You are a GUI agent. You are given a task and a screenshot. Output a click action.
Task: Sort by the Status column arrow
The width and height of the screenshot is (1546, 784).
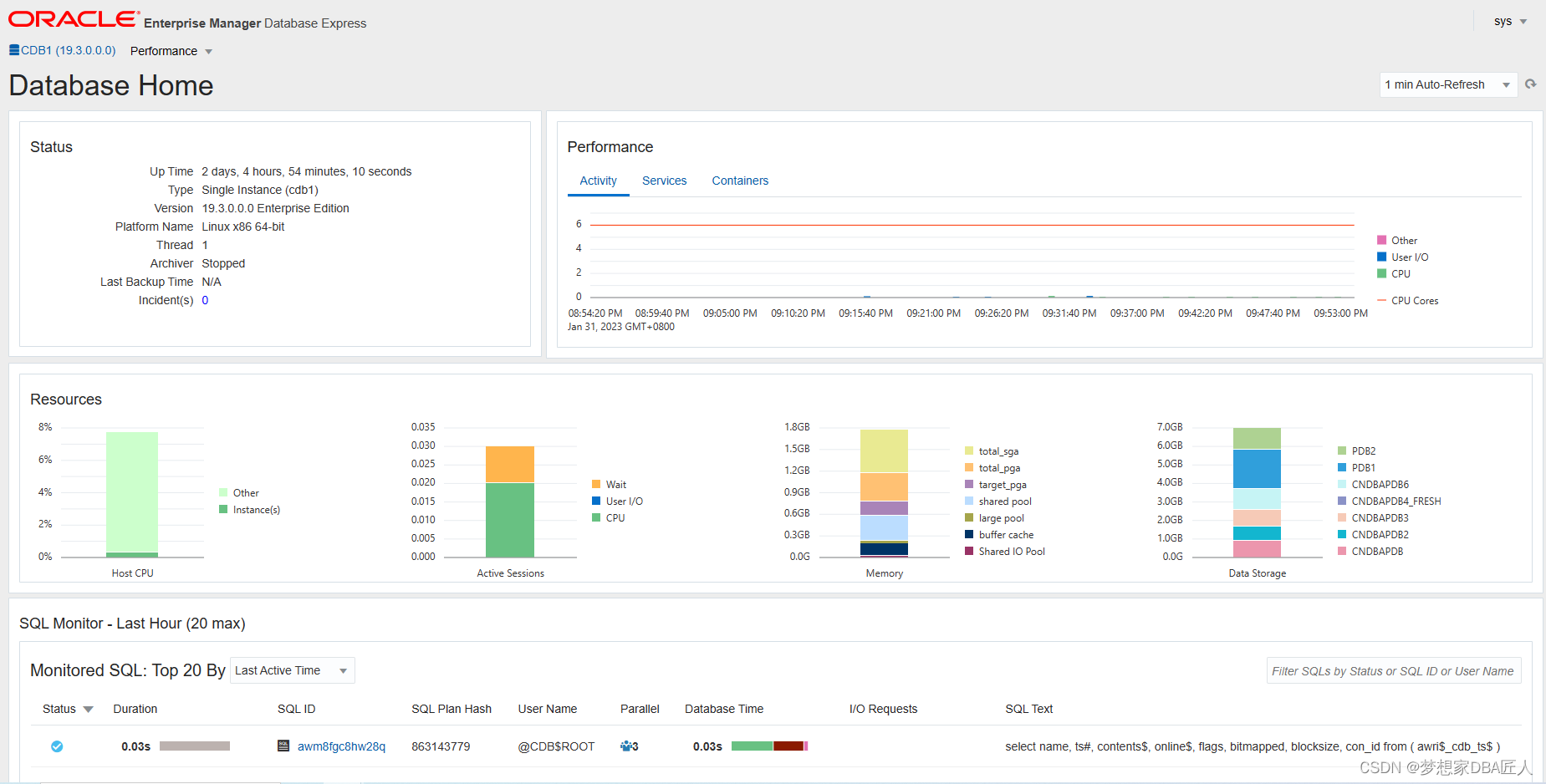click(88, 710)
